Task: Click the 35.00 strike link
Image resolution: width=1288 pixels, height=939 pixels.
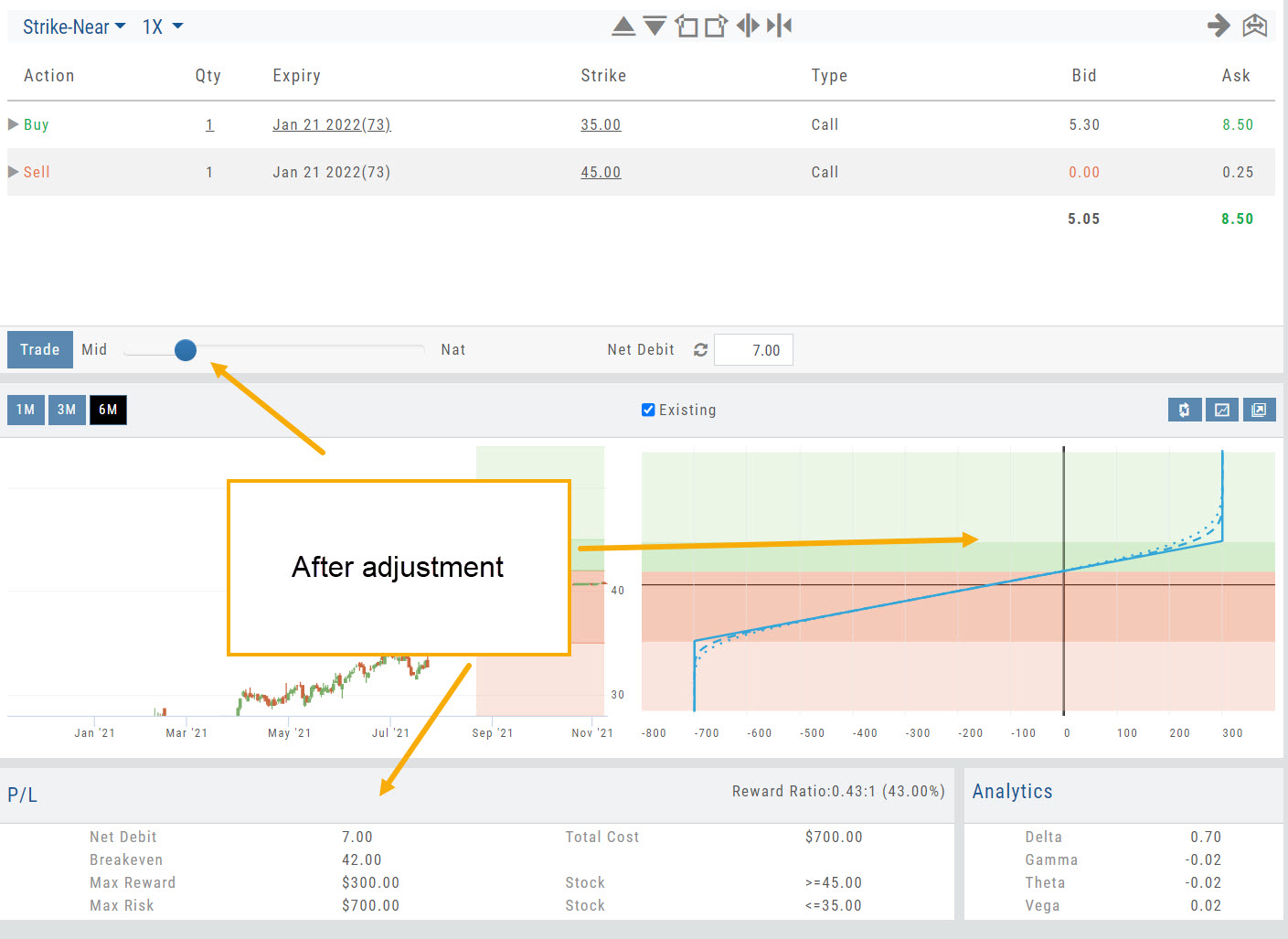Action: point(601,124)
